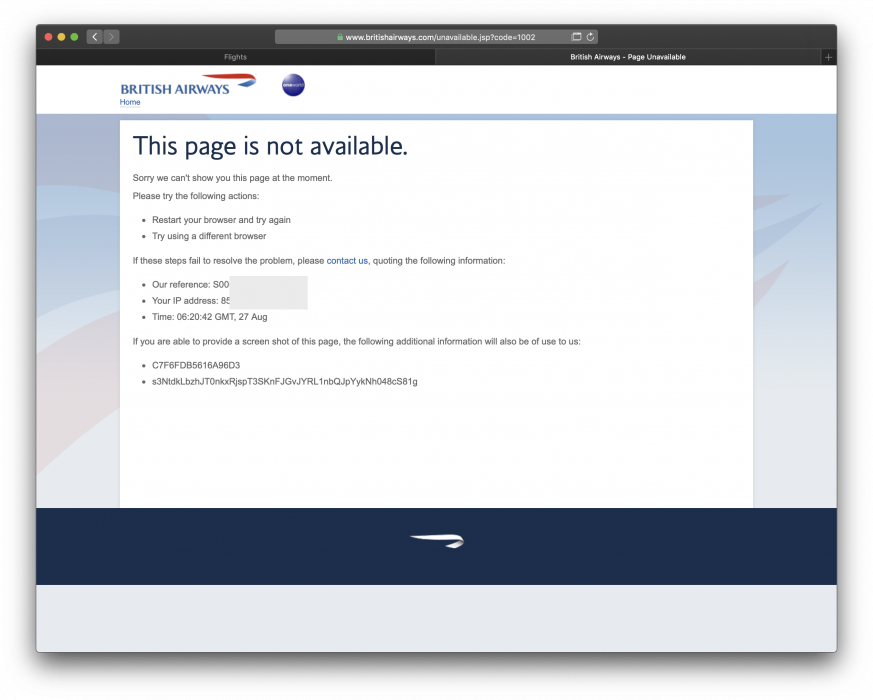This screenshot has height=700, width=873.
Task: Open the Home link below the logo
Action: pyautogui.click(x=130, y=102)
